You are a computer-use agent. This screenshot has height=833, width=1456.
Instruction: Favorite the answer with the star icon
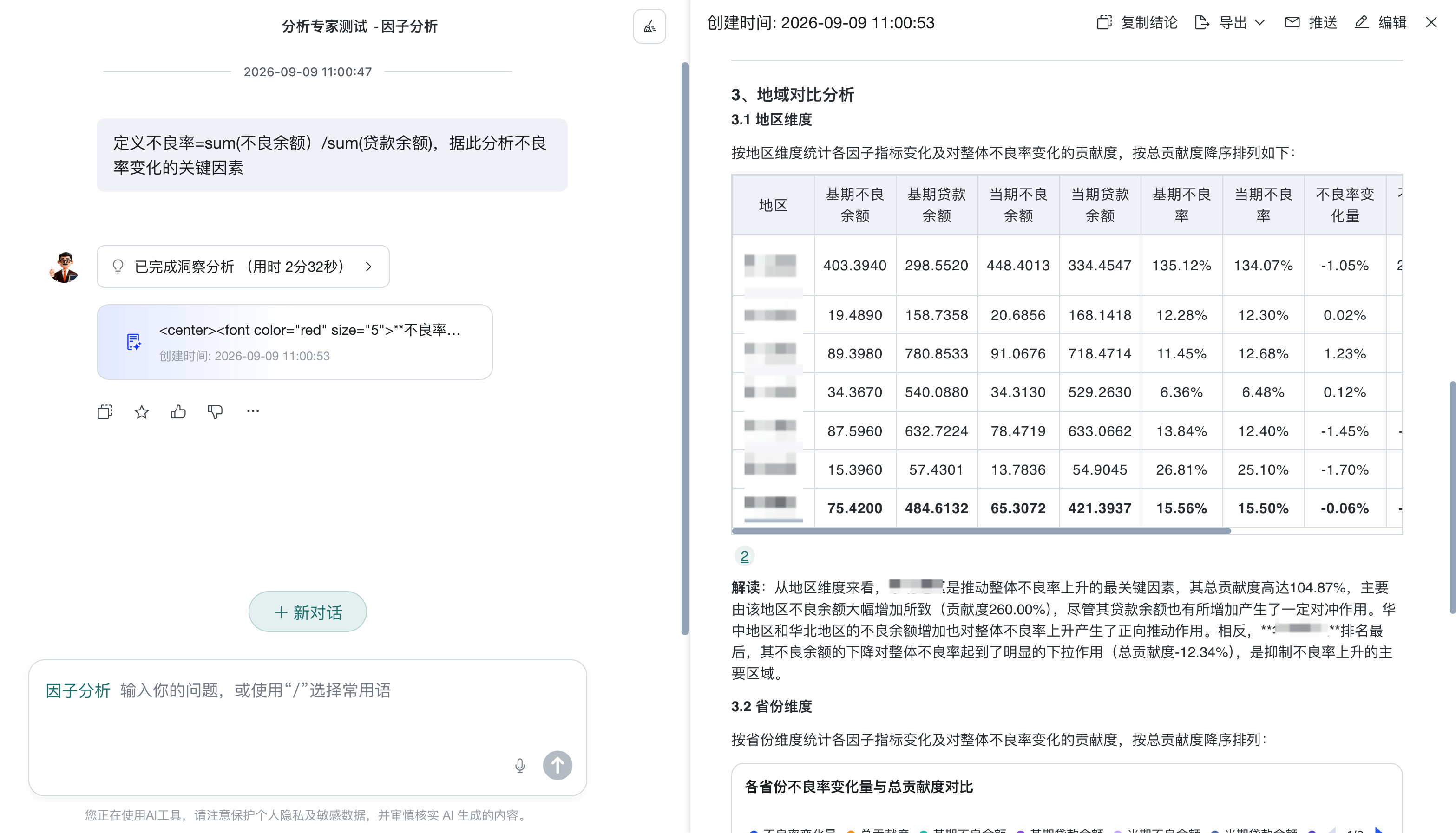pos(141,411)
